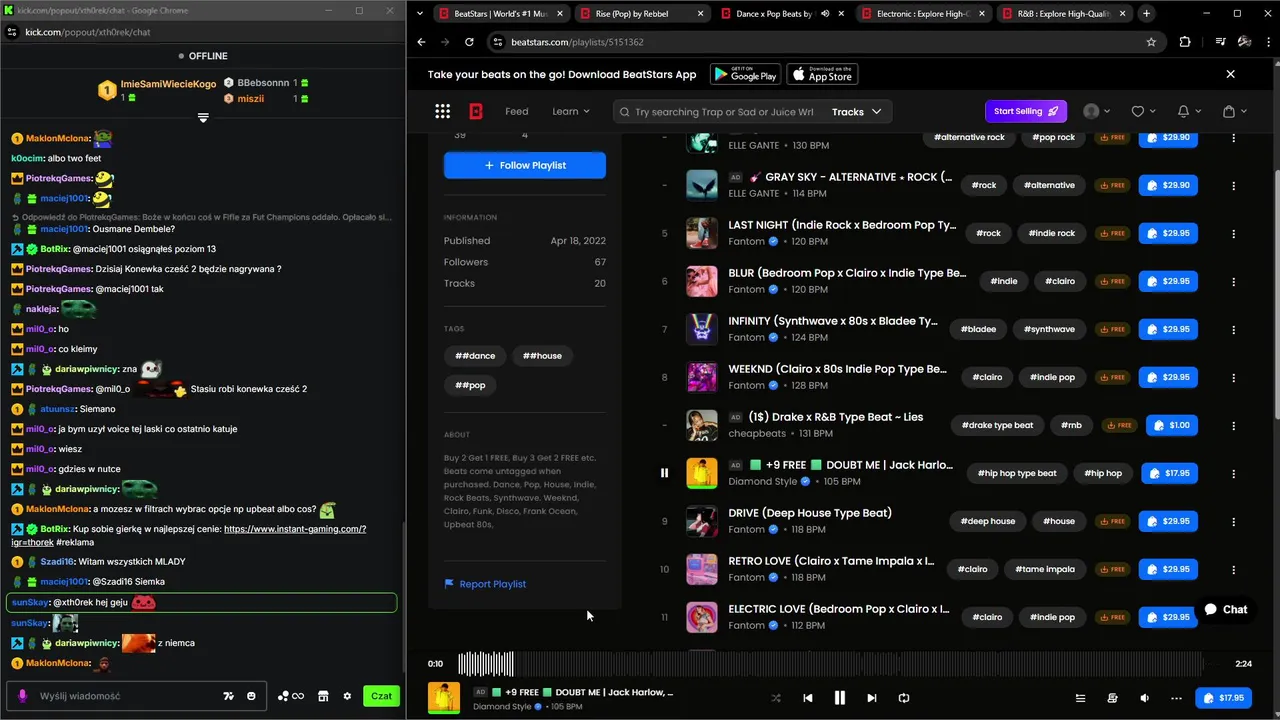
Task: Reload the BeatStars page
Action: (x=469, y=42)
